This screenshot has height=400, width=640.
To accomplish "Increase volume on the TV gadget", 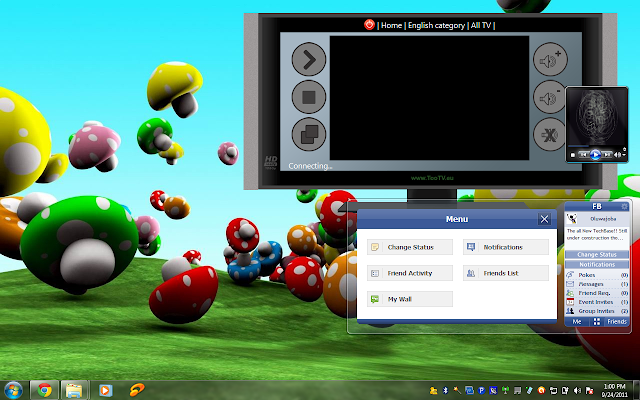I will pos(550,59).
